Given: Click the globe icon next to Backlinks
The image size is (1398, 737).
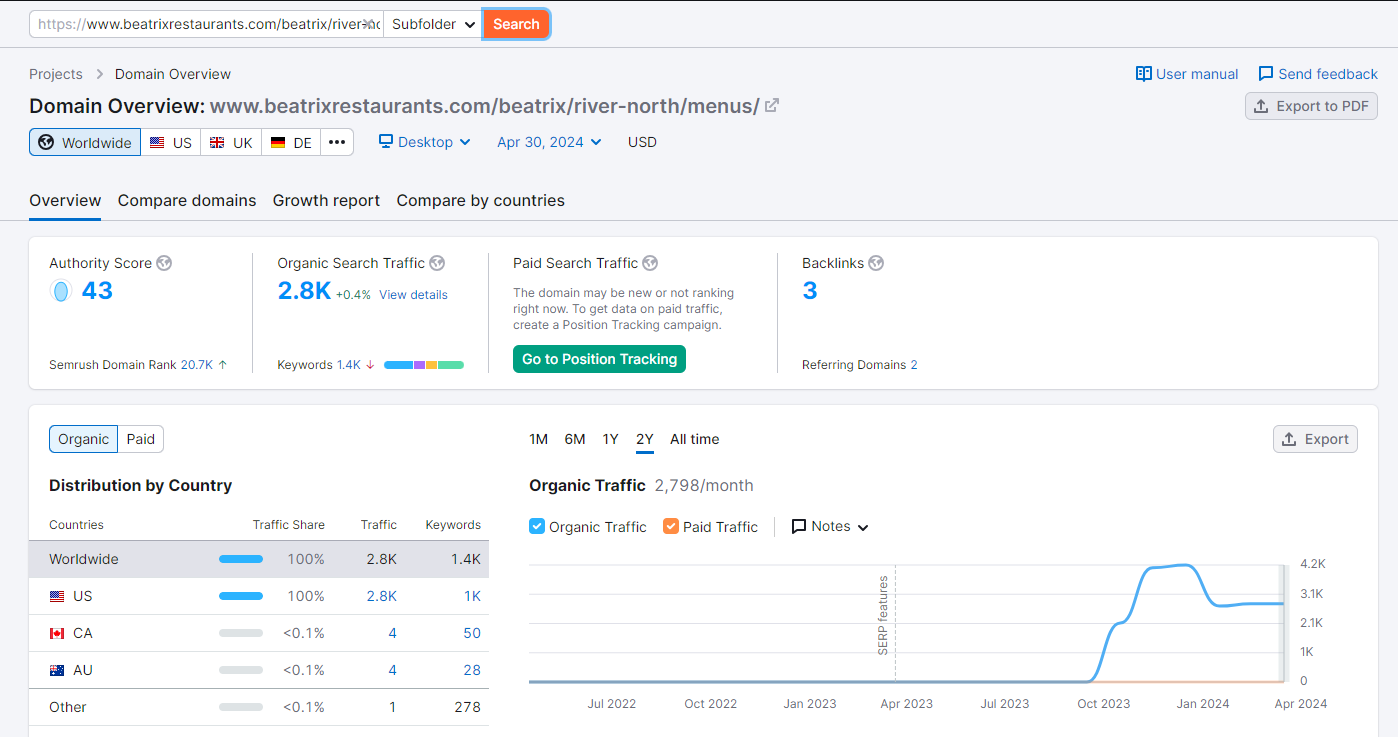Looking at the screenshot, I should click(x=876, y=263).
